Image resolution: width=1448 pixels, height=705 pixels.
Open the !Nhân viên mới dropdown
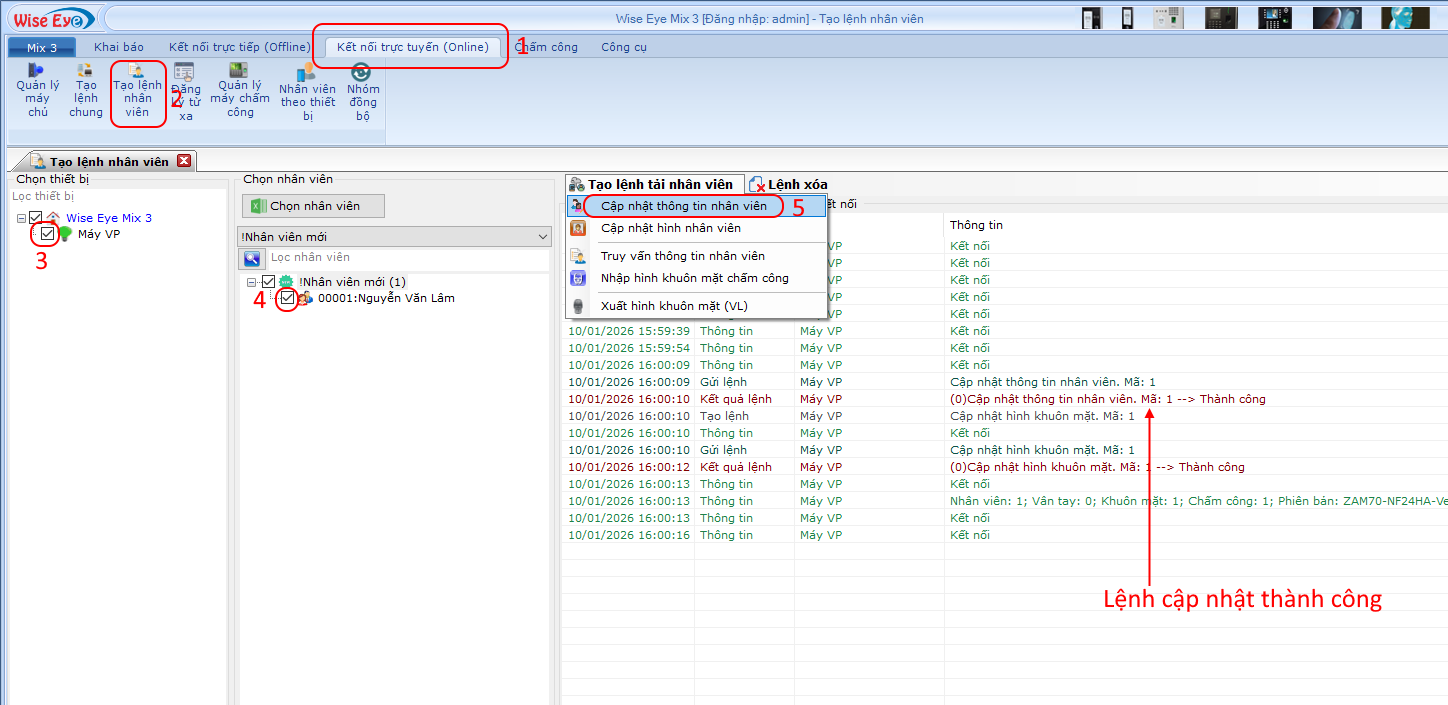tap(542, 236)
